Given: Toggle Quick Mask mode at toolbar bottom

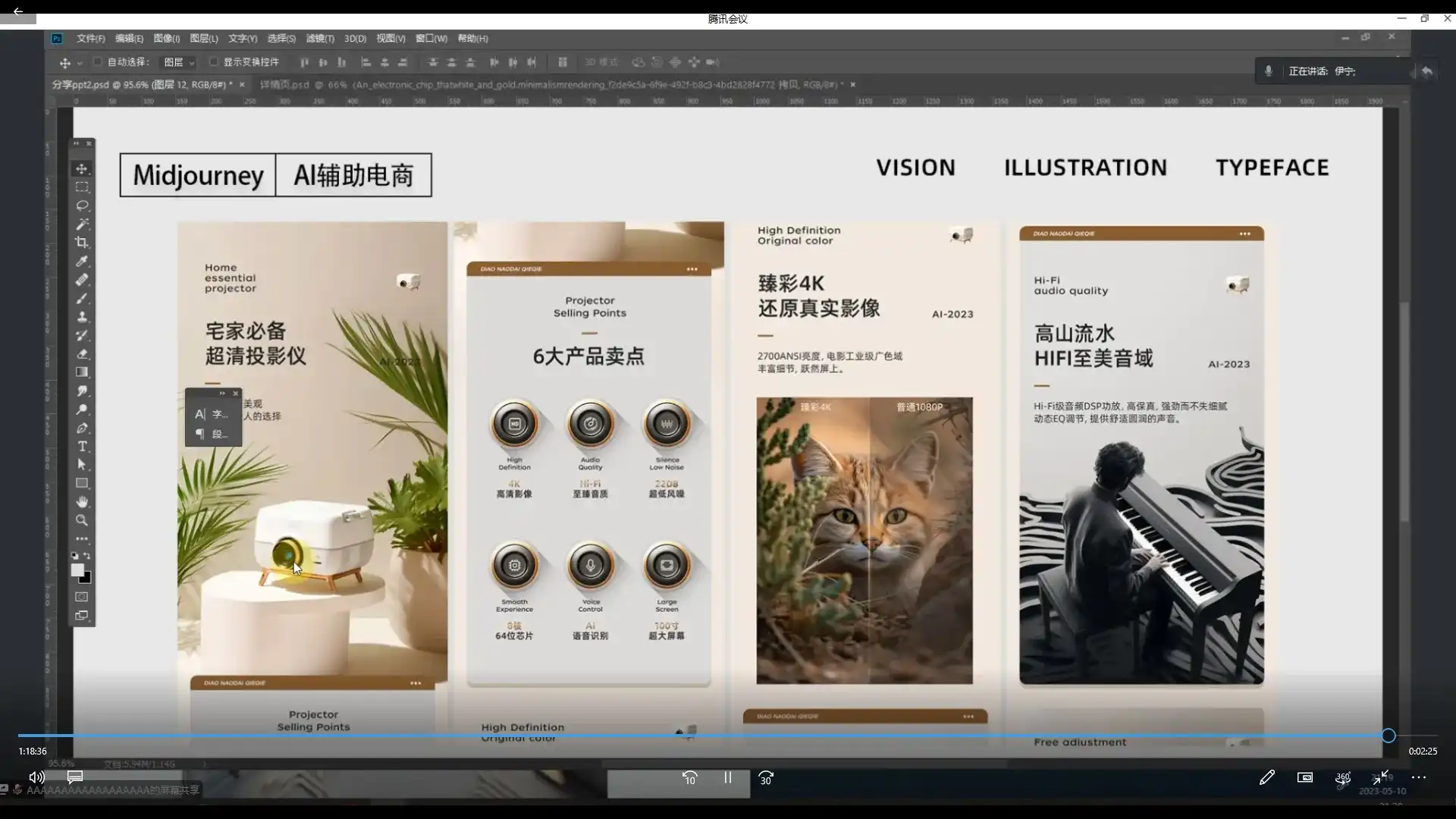Looking at the screenshot, I should (x=81, y=597).
